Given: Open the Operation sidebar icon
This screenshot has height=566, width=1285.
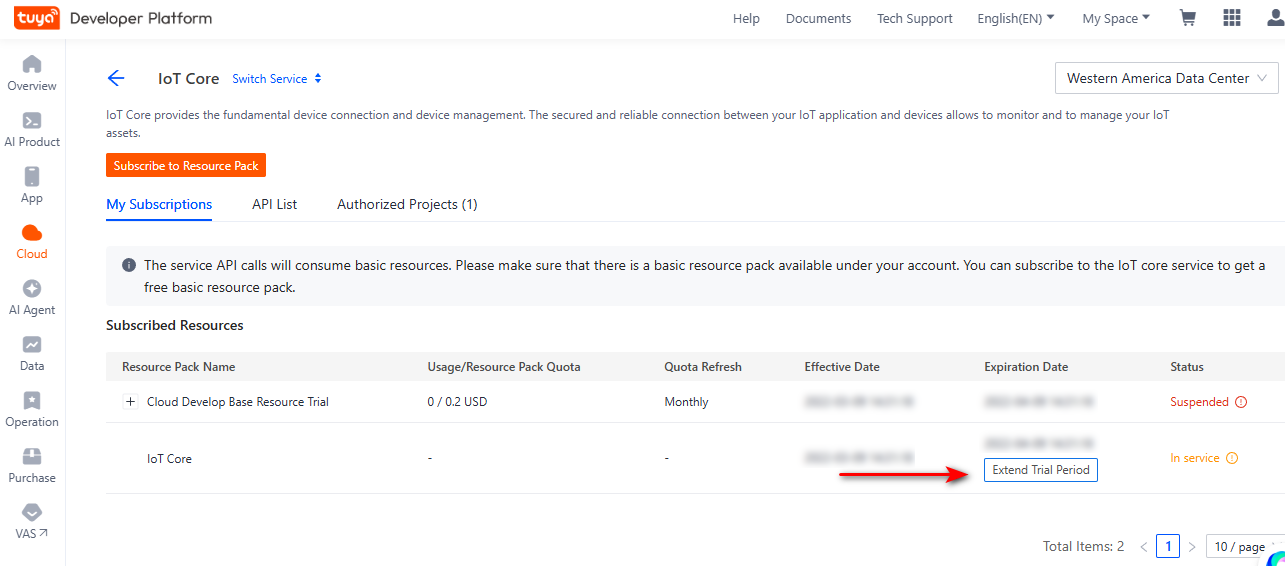Looking at the screenshot, I should pyautogui.click(x=32, y=401).
